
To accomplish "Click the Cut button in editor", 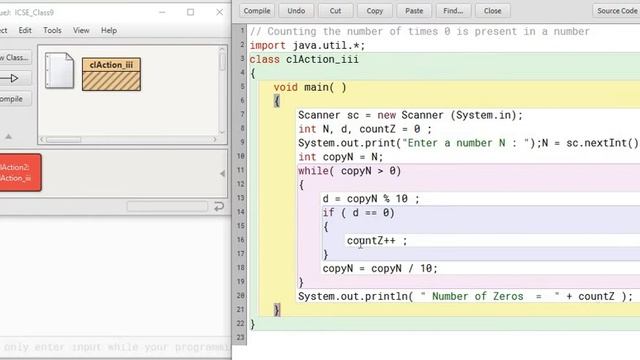I will (x=335, y=11).
